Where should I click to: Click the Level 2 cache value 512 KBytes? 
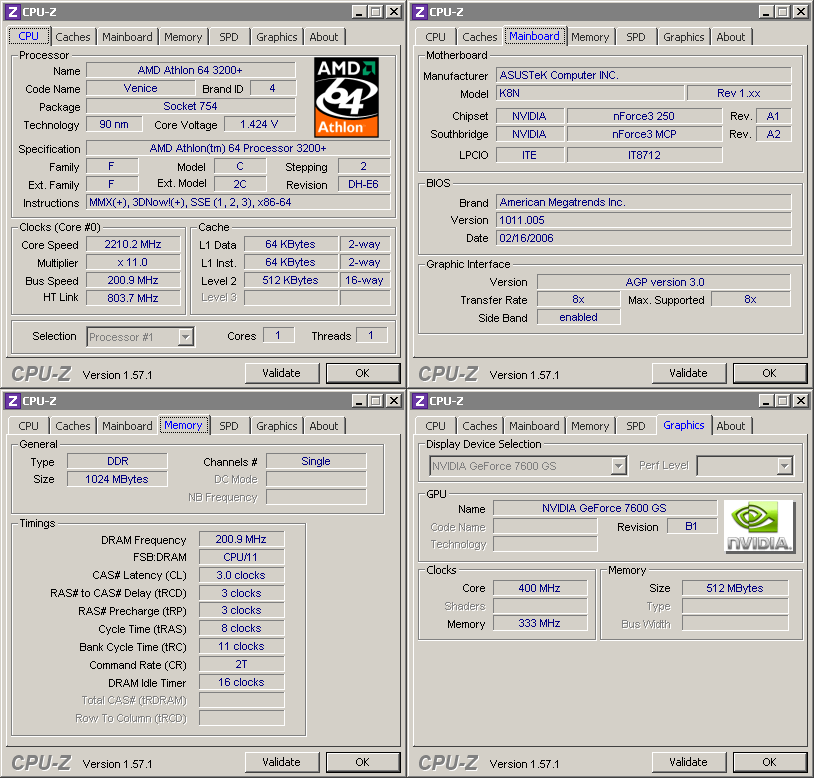[x=291, y=280]
